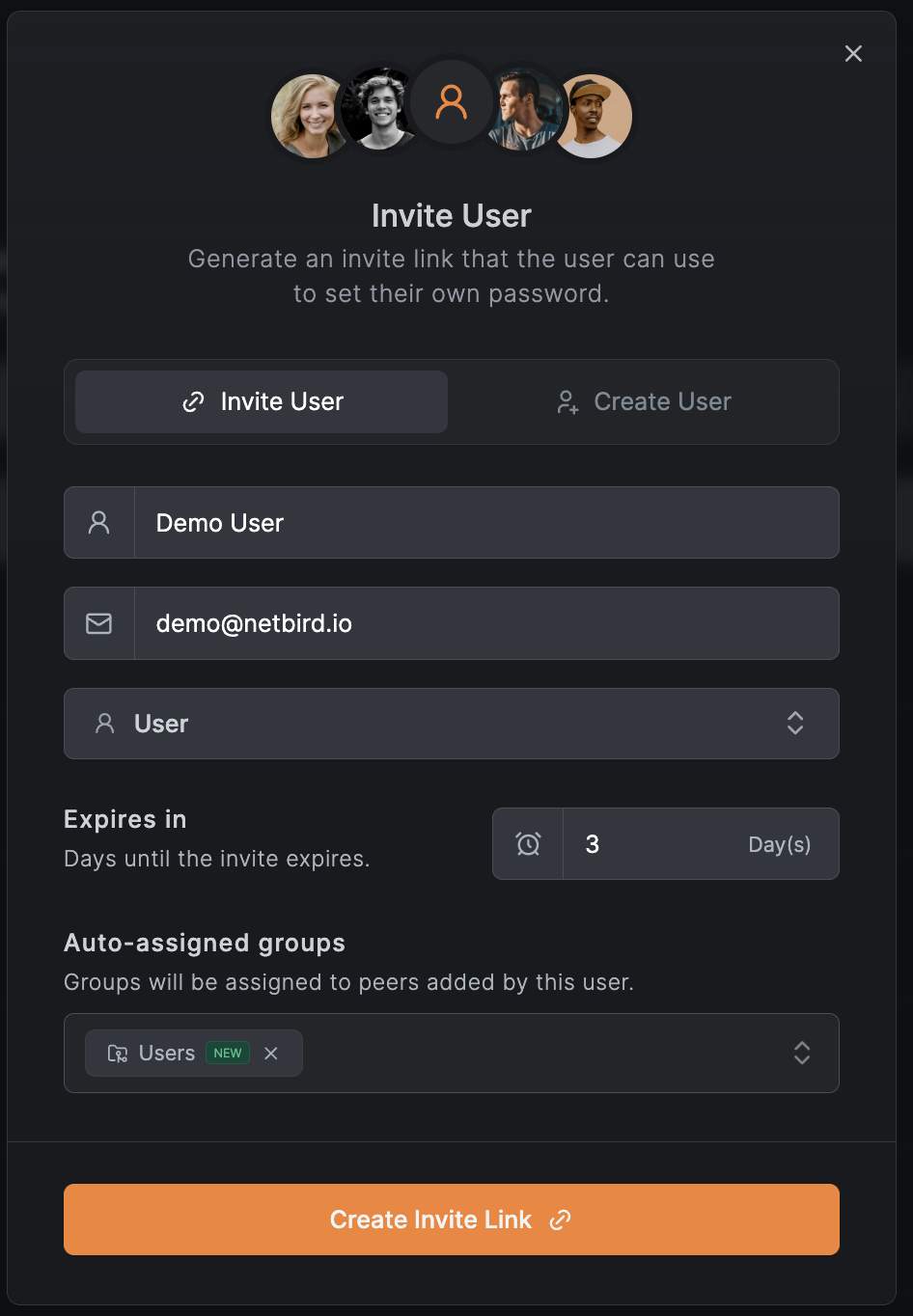The height and width of the screenshot is (1316, 913).
Task: Click the link icon on Create Invite Link
Action: point(560,1220)
